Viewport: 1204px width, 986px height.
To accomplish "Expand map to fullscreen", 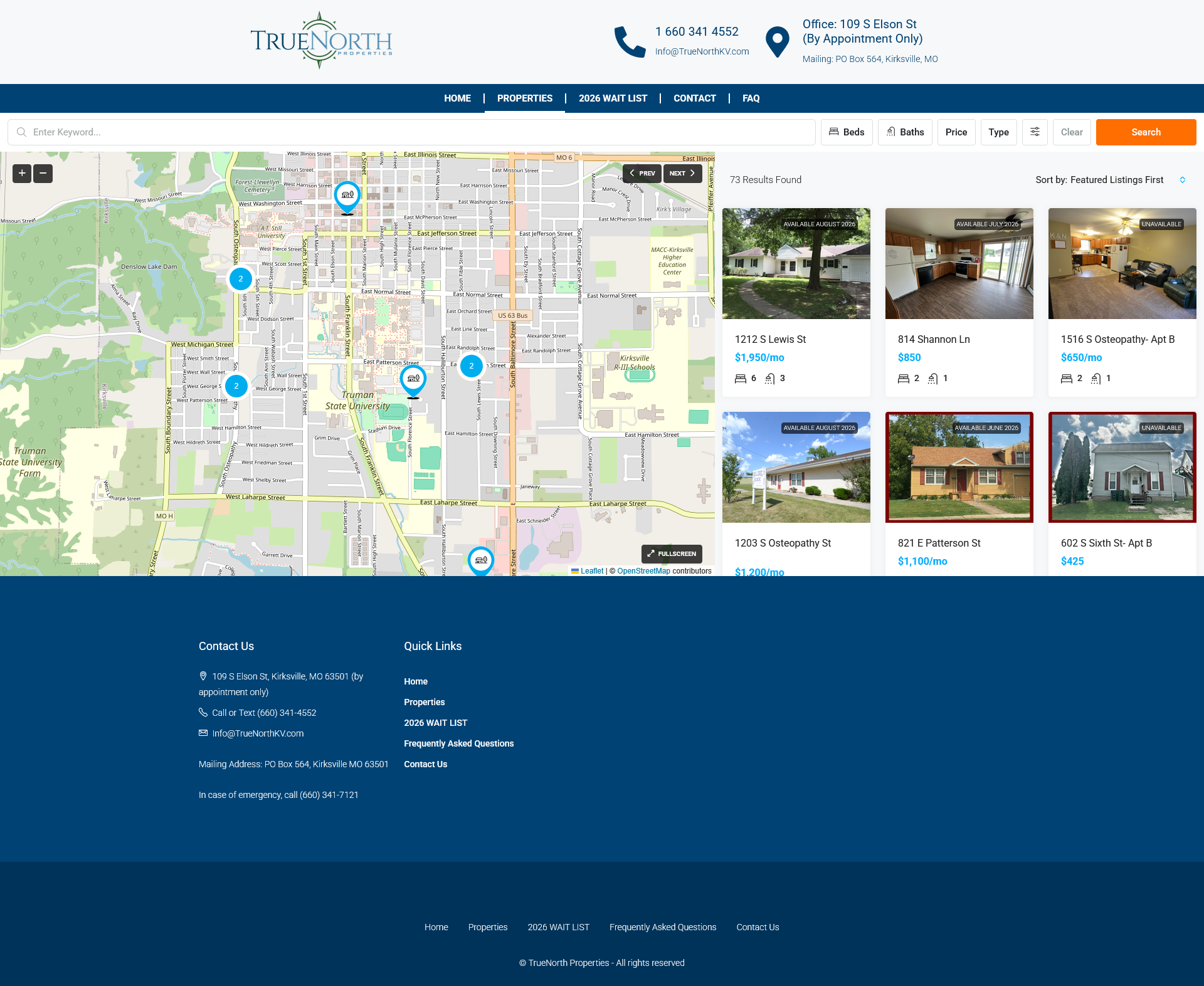I will 672,553.
